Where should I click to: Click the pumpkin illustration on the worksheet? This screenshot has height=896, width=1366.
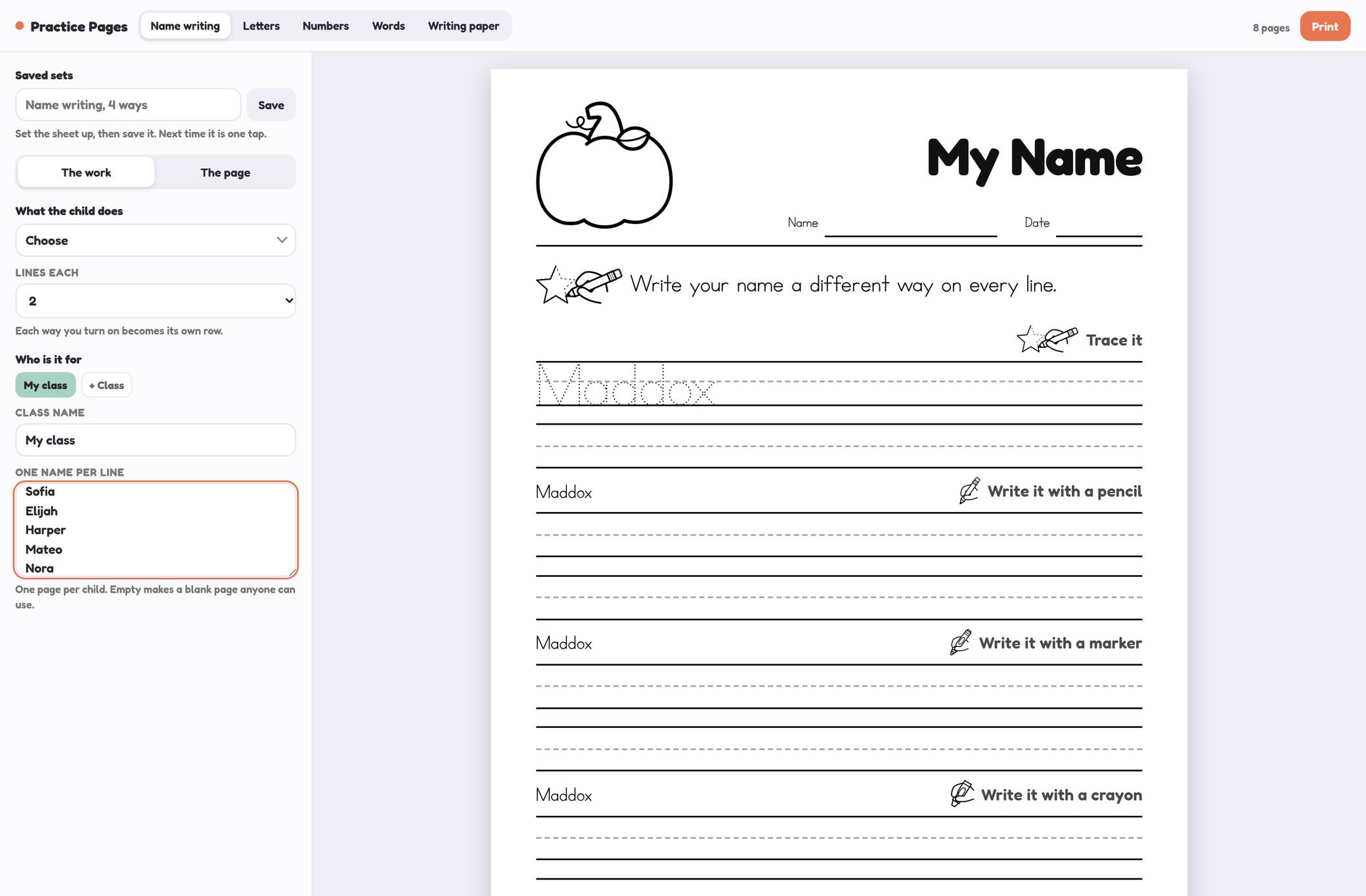click(604, 165)
